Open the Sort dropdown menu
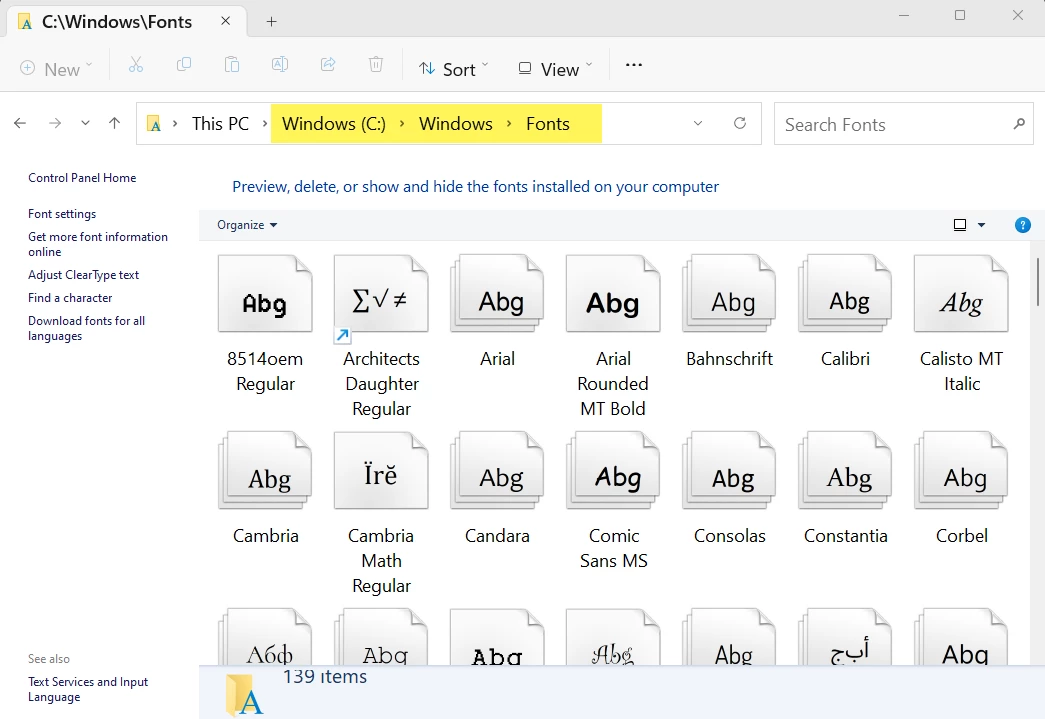1045x719 pixels. coord(454,69)
